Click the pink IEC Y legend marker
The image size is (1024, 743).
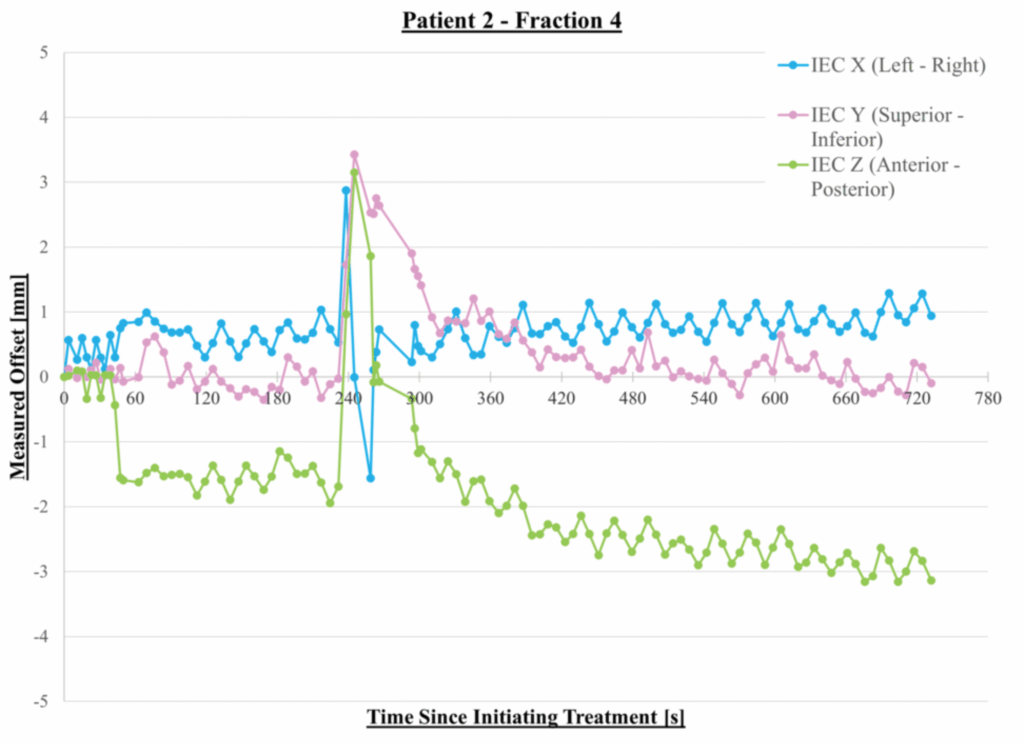coord(793,115)
